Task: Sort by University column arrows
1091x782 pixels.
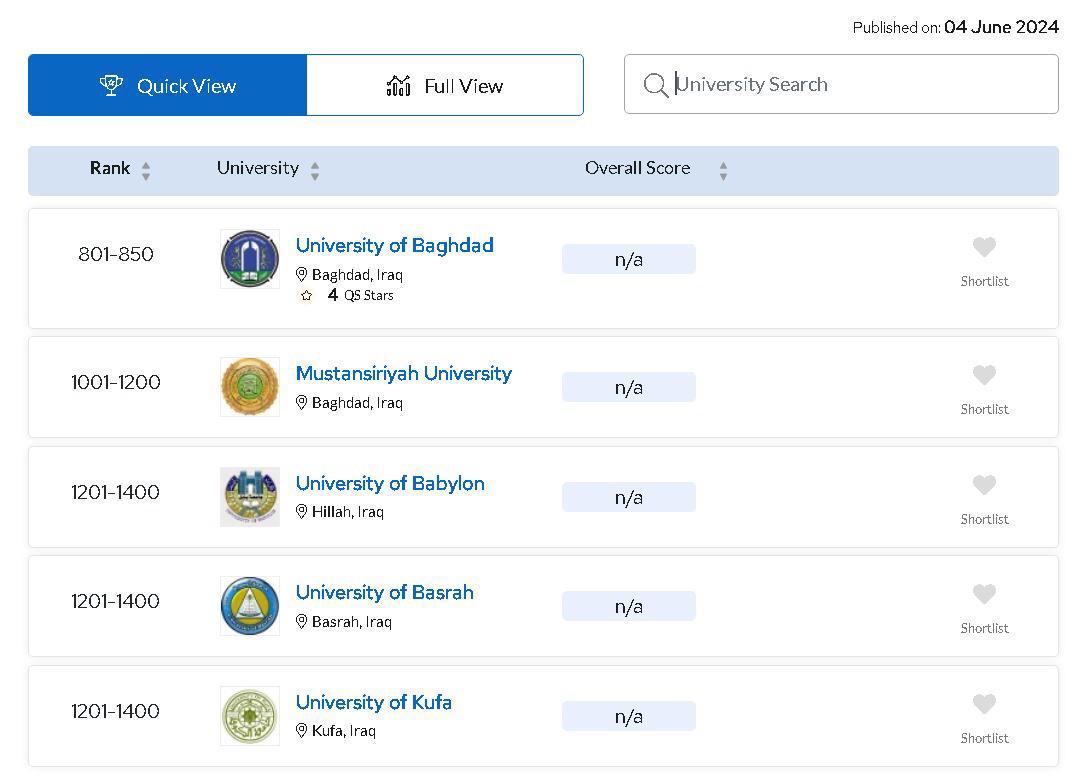Action: pyautogui.click(x=315, y=171)
